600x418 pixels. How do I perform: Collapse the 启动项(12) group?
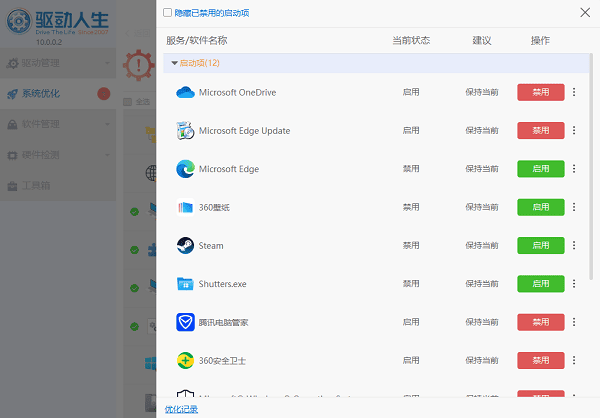(174, 63)
